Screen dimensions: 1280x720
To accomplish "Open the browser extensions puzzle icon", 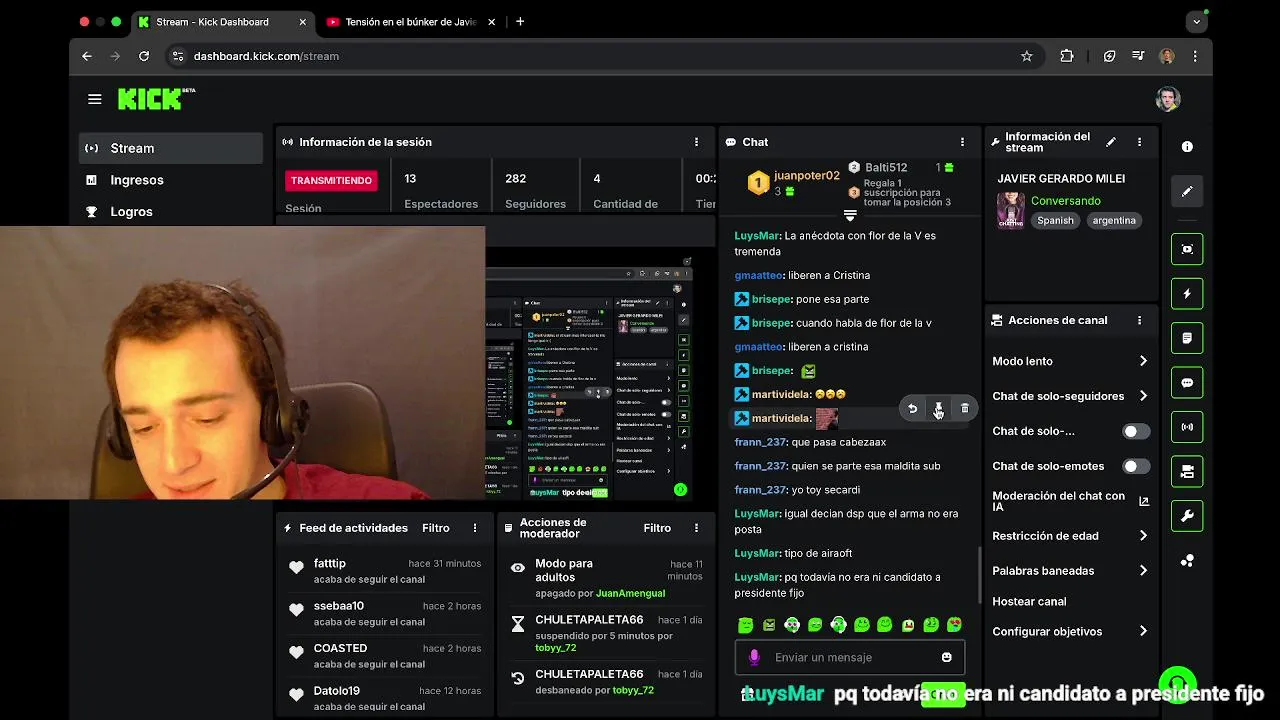I will 1067,56.
